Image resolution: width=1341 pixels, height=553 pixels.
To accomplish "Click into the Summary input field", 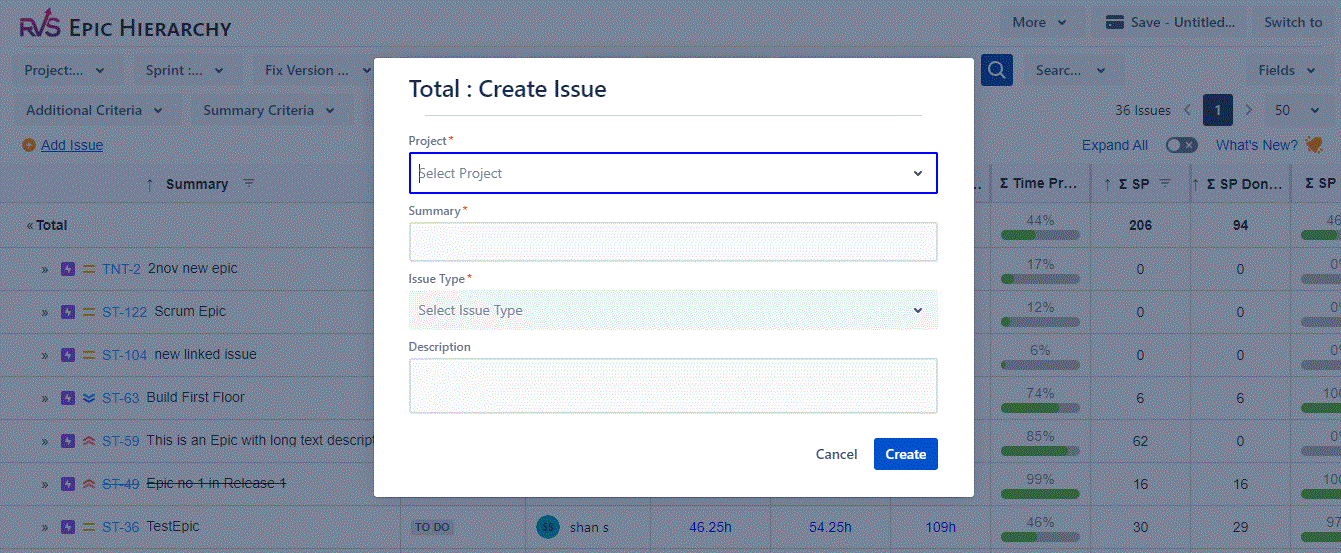I will coord(673,242).
